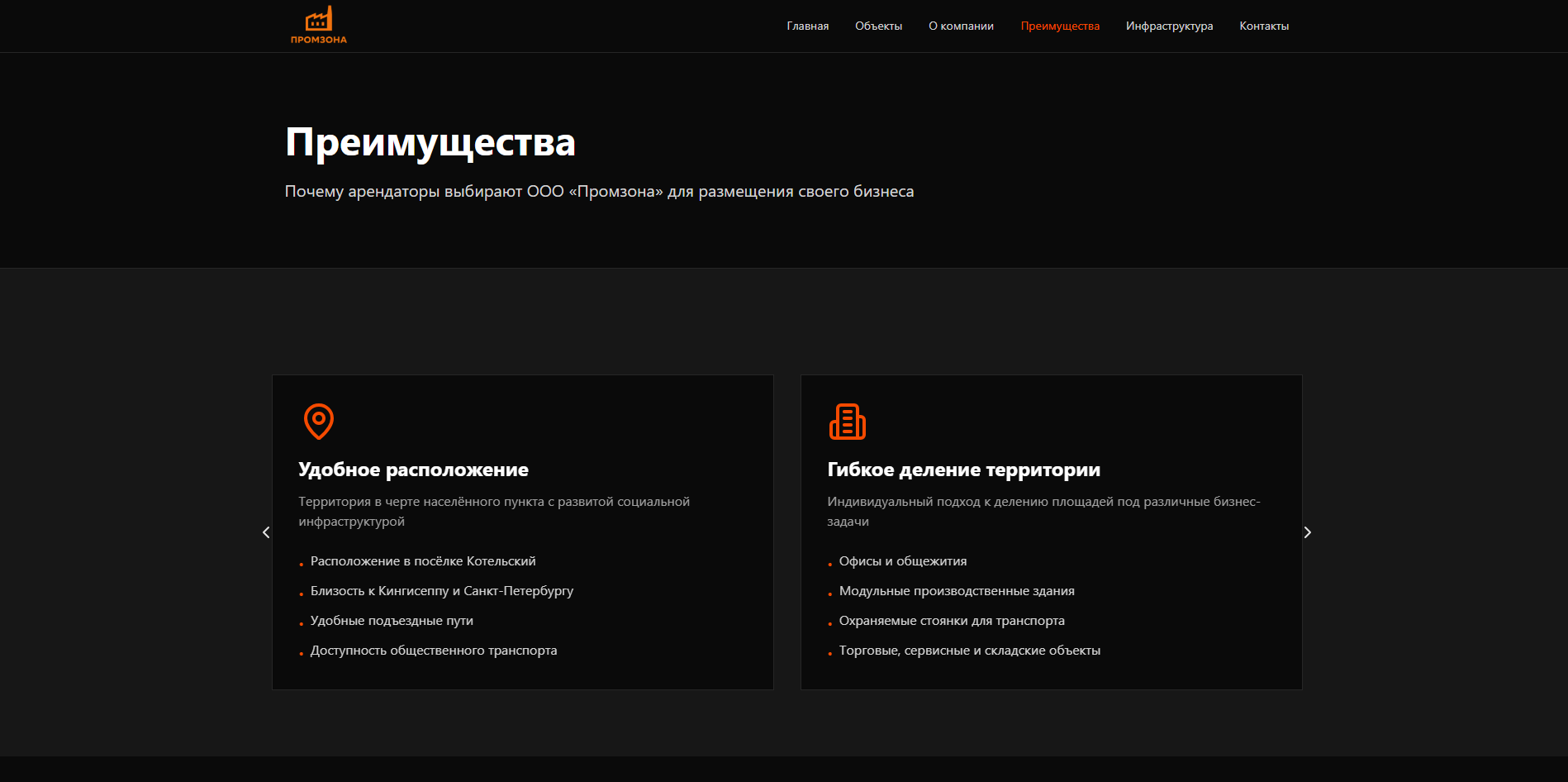Go to previous slide with left arrow
This screenshot has width=1568, height=782.
click(x=266, y=532)
